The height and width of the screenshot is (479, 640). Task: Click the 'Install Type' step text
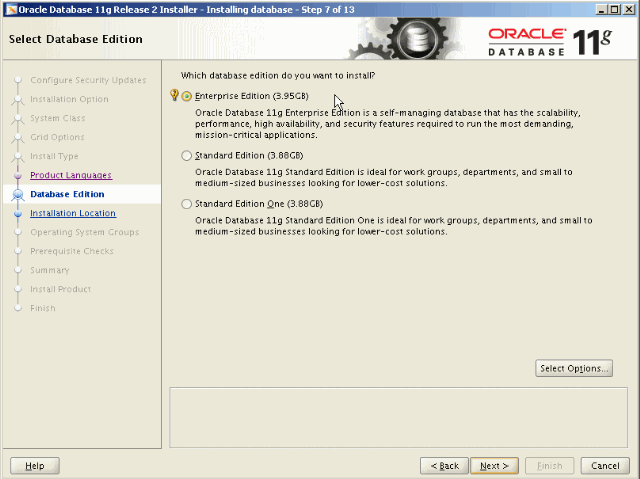pyautogui.click(x=54, y=156)
